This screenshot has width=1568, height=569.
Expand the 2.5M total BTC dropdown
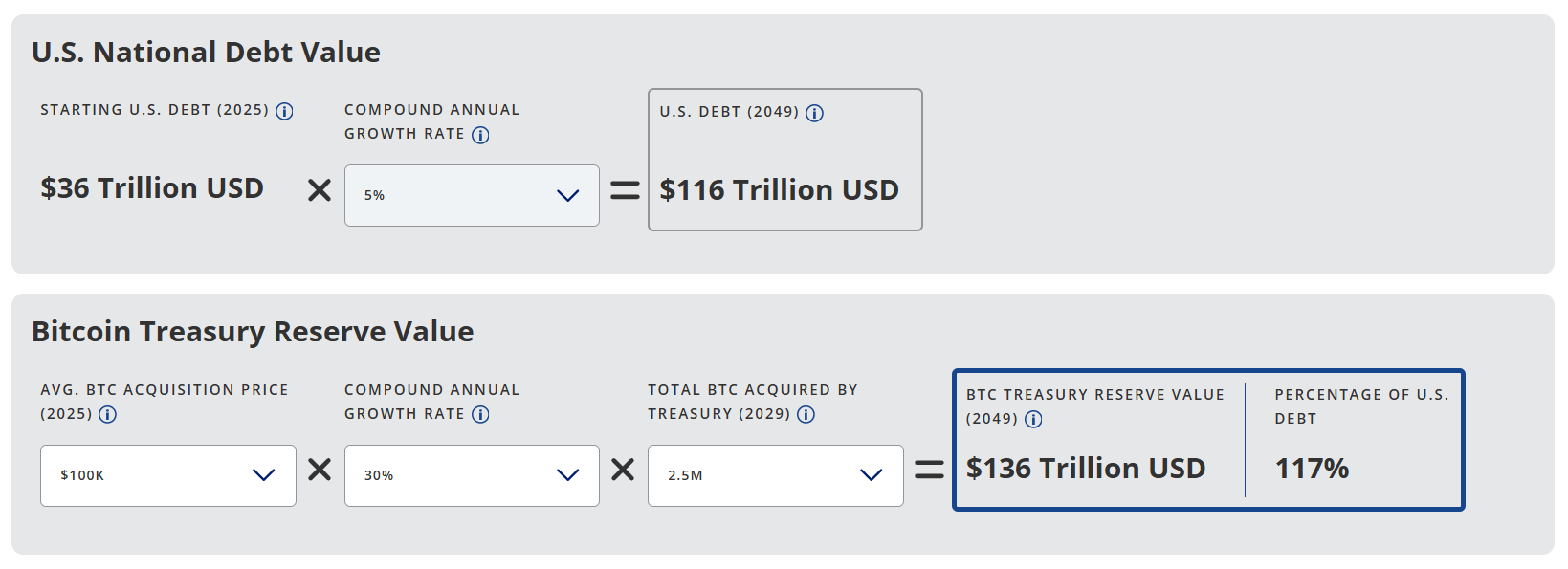tap(775, 475)
